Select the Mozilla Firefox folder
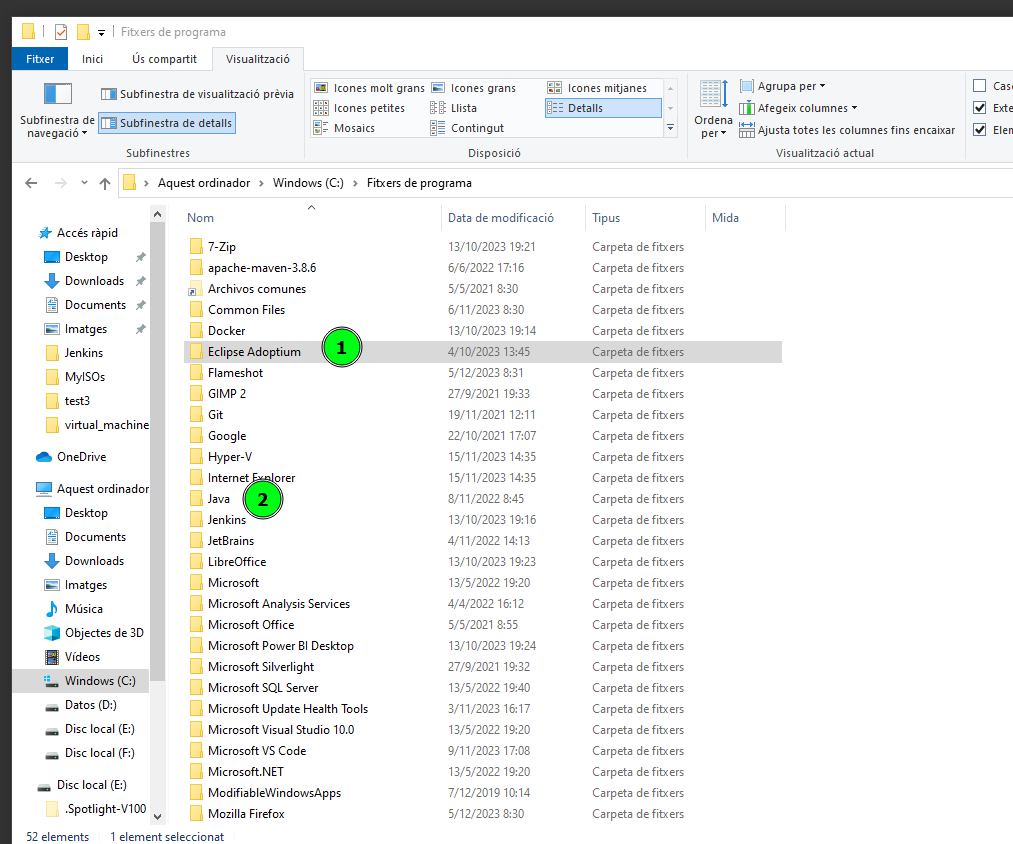Image resolution: width=1013 pixels, height=844 pixels. [x=483, y=814]
